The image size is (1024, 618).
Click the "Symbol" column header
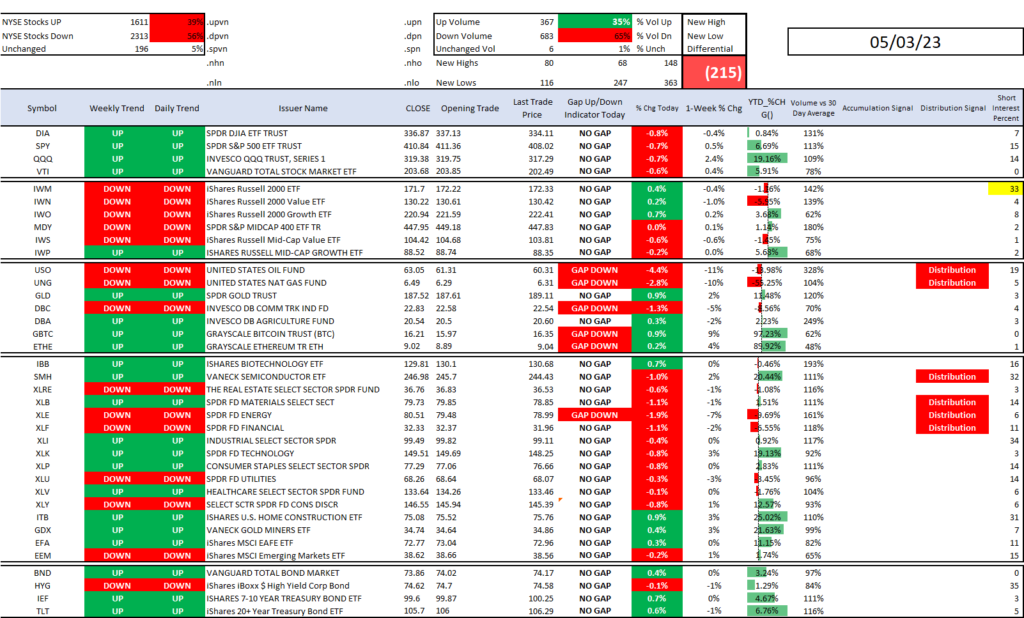42,108
